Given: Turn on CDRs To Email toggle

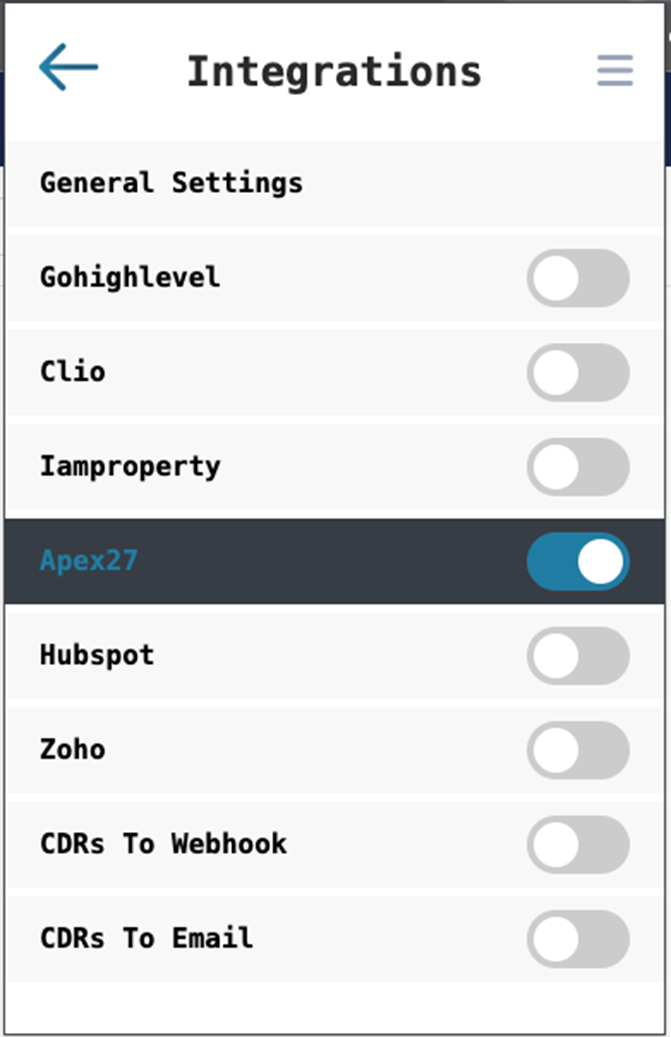Looking at the screenshot, I should [x=578, y=938].
